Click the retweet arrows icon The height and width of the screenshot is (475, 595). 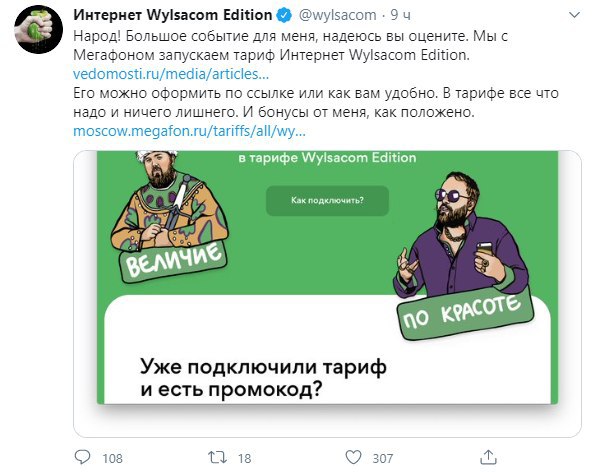[x=217, y=458]
